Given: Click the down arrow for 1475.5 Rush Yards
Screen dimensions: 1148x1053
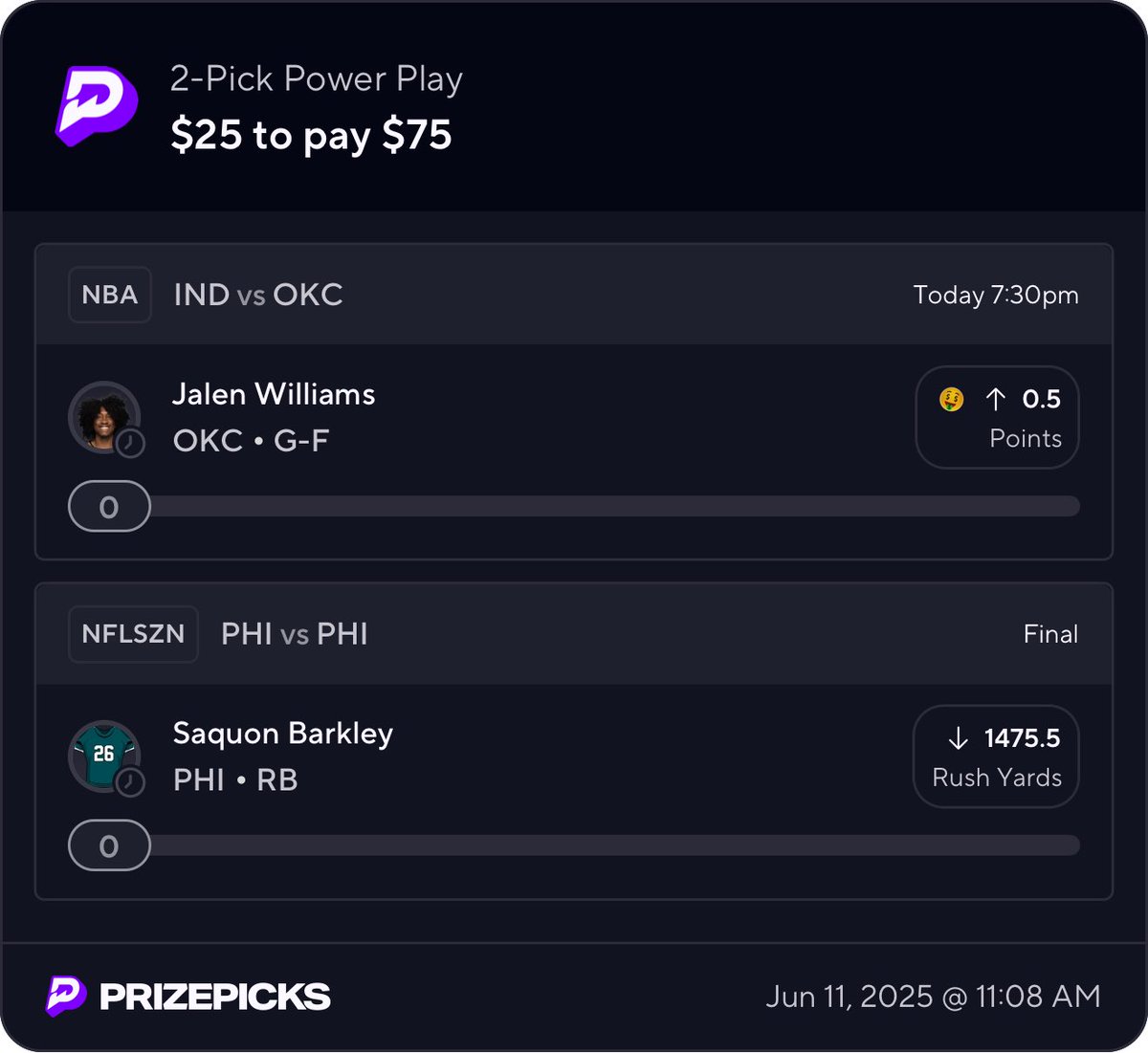Looking at the screenshot, I should point(958,738).
